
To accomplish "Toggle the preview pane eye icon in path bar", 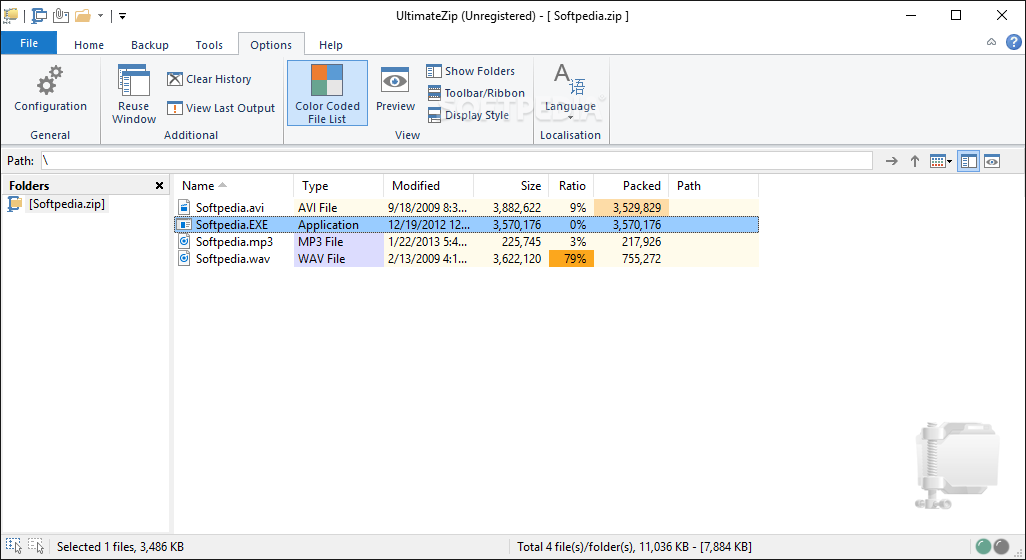I will click(992, 161).
